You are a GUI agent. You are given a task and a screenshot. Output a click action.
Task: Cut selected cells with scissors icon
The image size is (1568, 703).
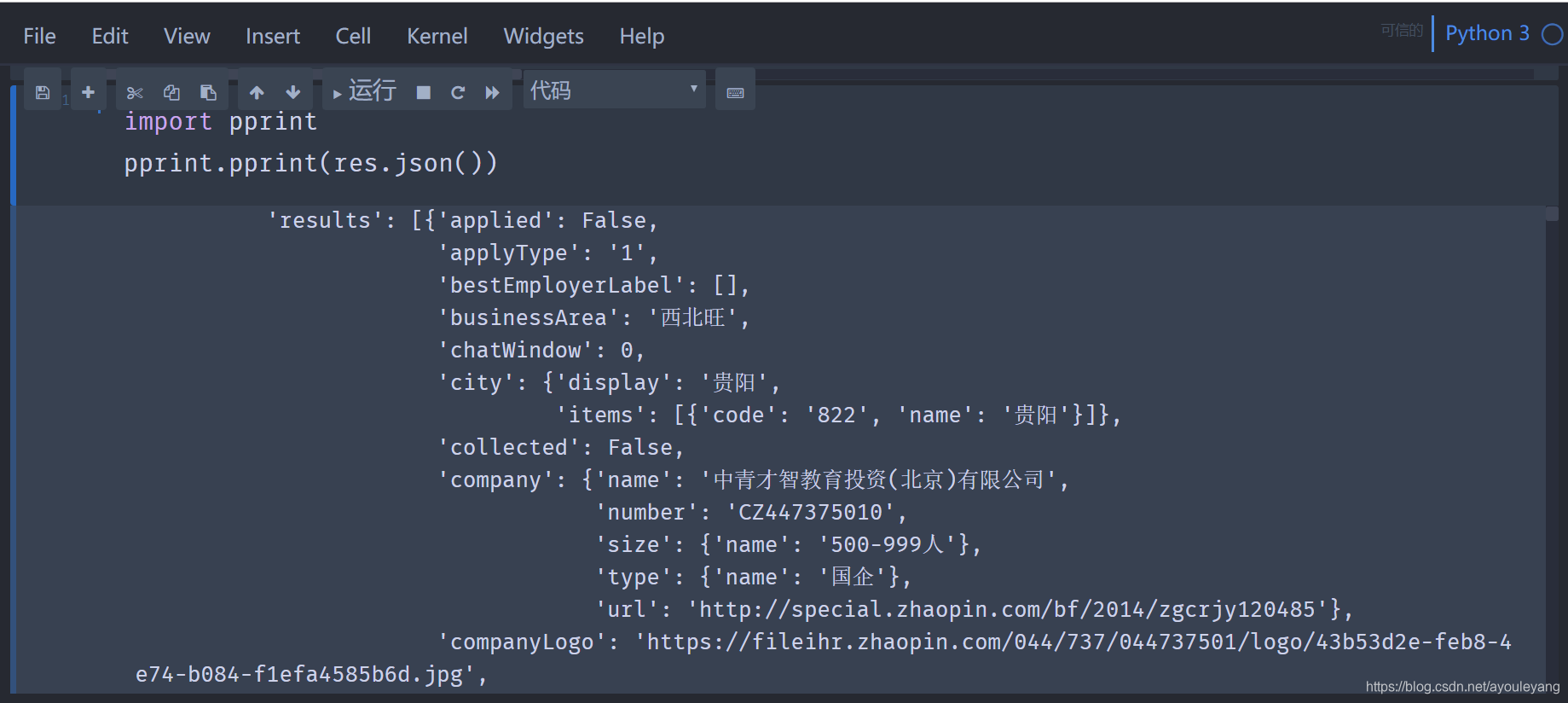tap(135, 92)
